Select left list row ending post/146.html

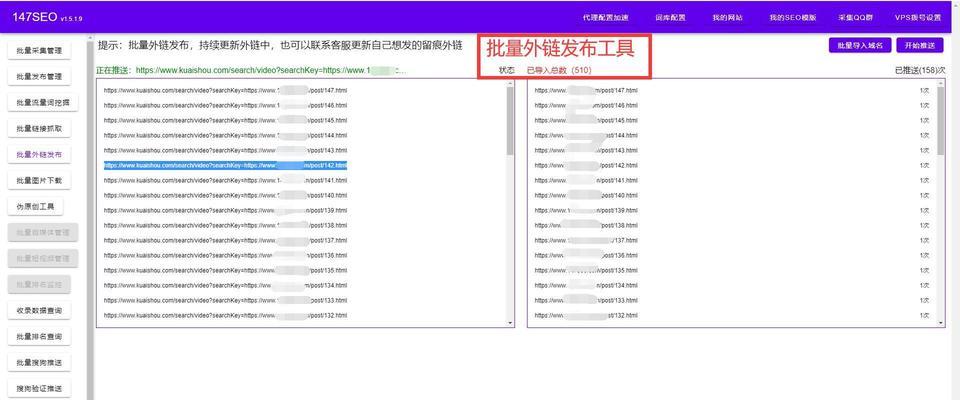pyautogui.click(x=225, y=105)
